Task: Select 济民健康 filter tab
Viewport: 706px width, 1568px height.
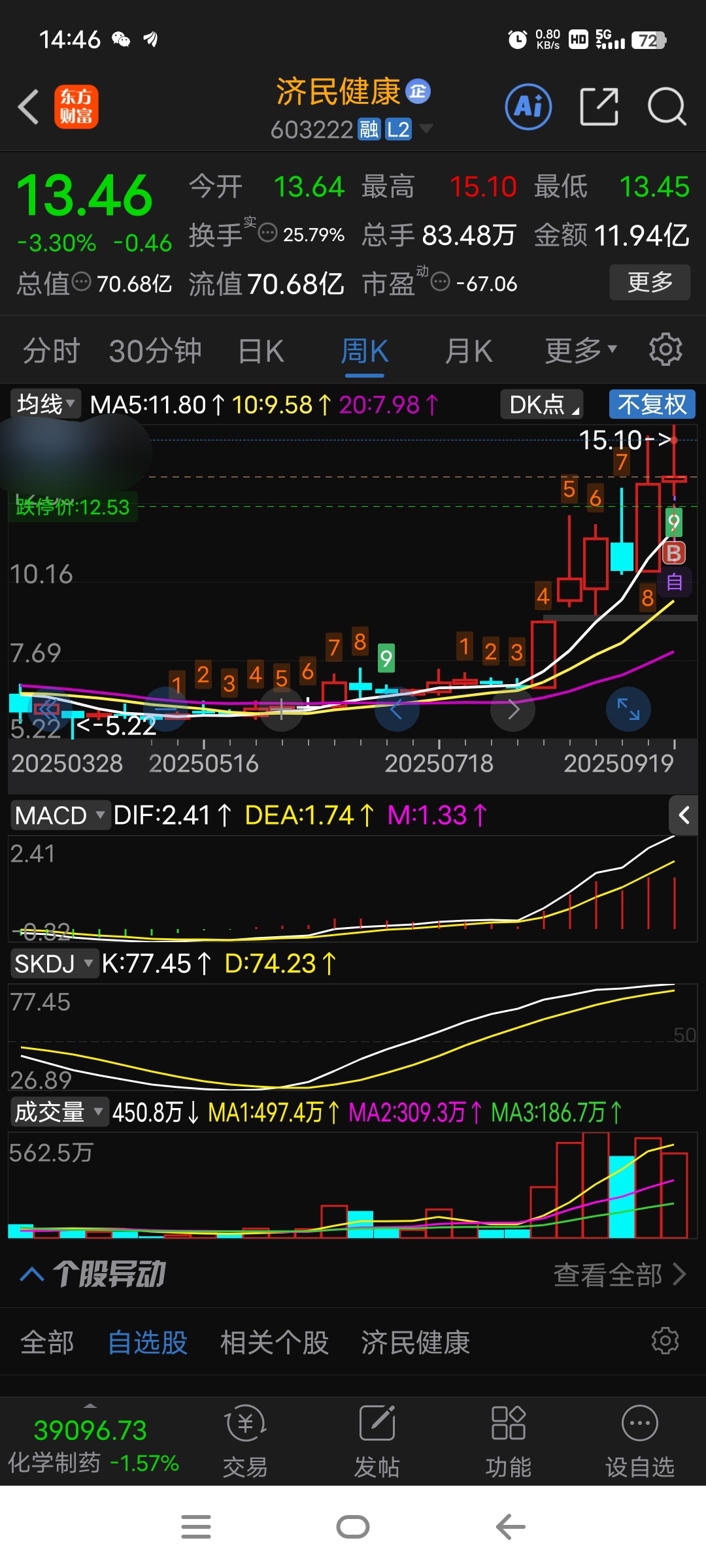Action: coord(416,1343)
